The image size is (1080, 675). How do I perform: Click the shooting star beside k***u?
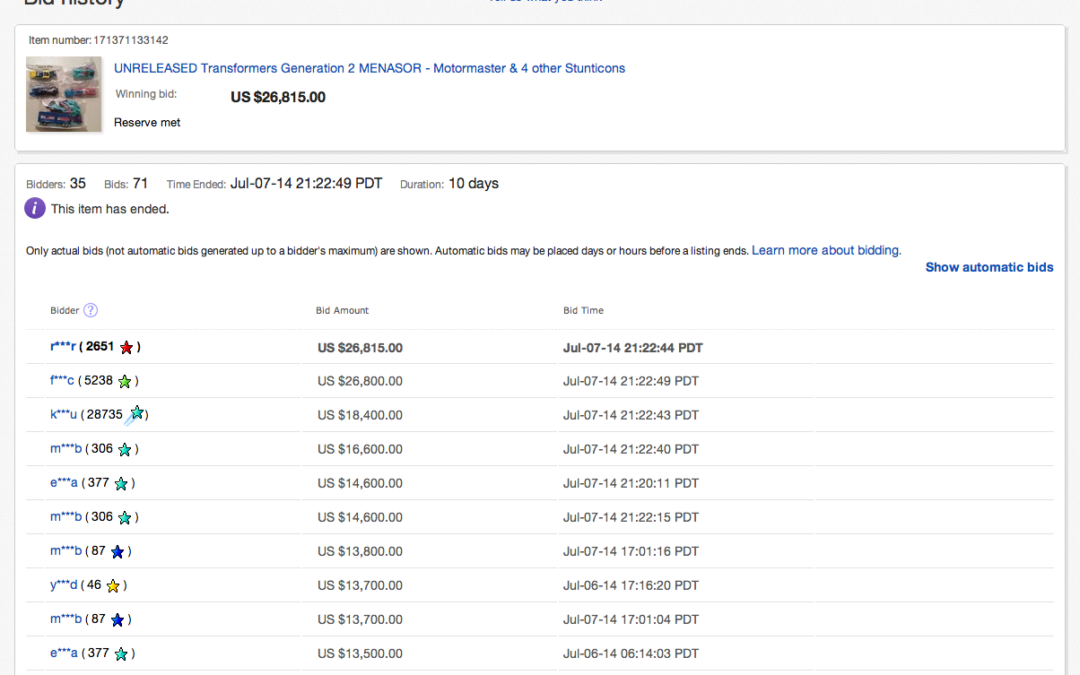pyautogui.click(x=136, y=413)
